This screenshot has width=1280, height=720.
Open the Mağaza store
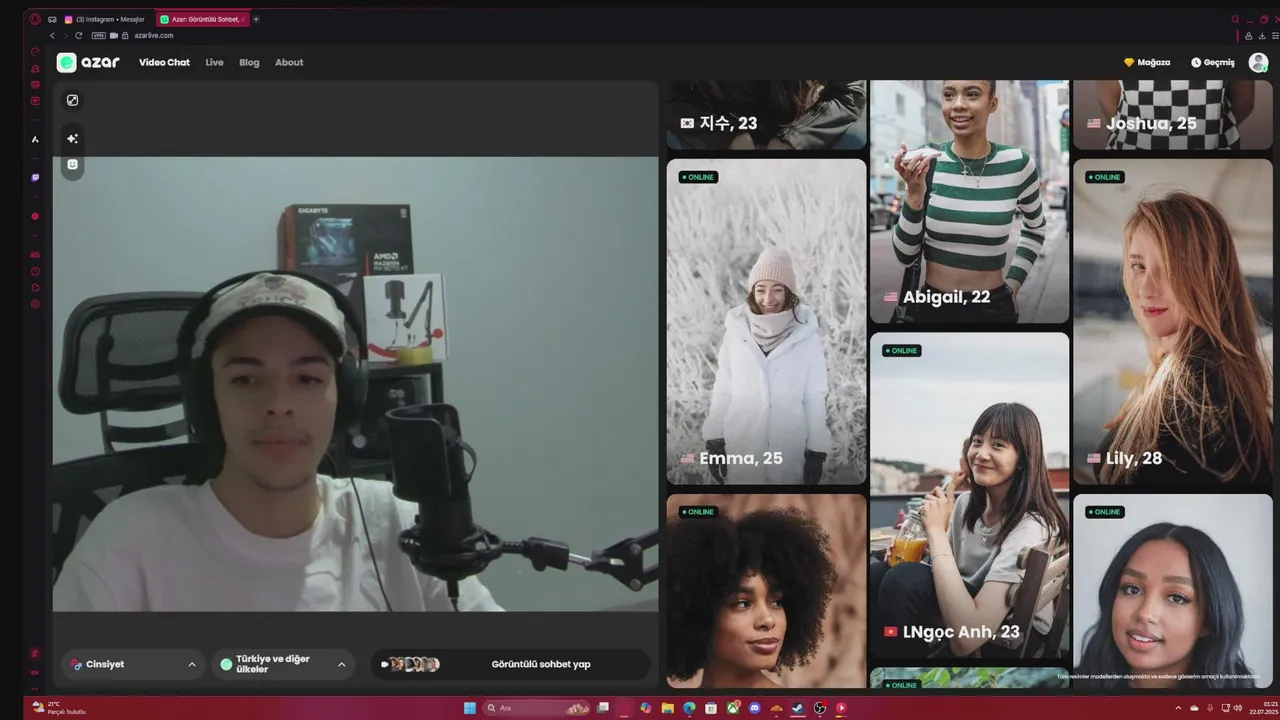click(1147, 62)
